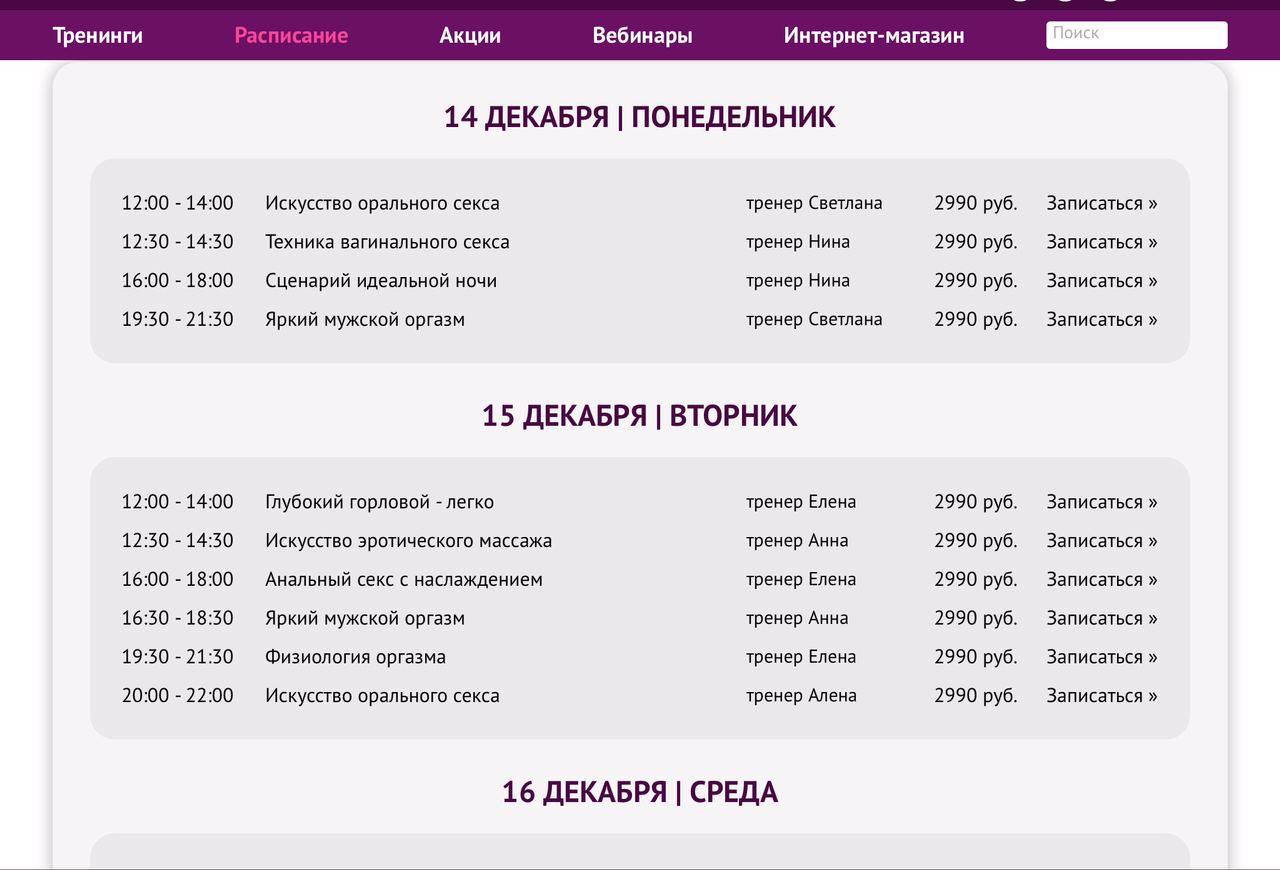
Task: Click Записаться for Monday 12:00 тренер Светлана
Action: 1102,203
